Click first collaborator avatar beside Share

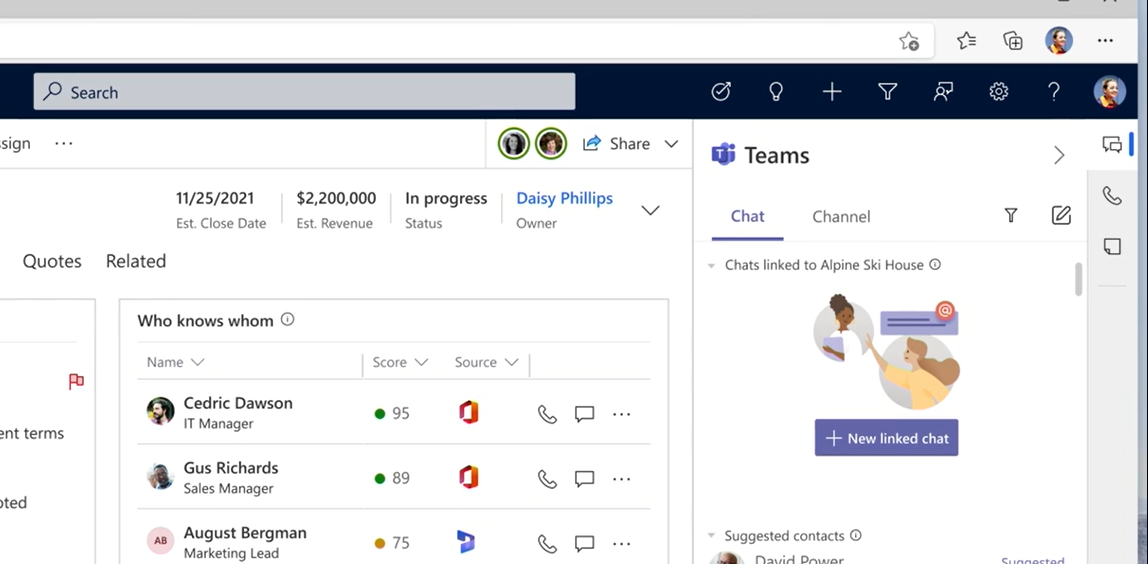click(514, 144)
